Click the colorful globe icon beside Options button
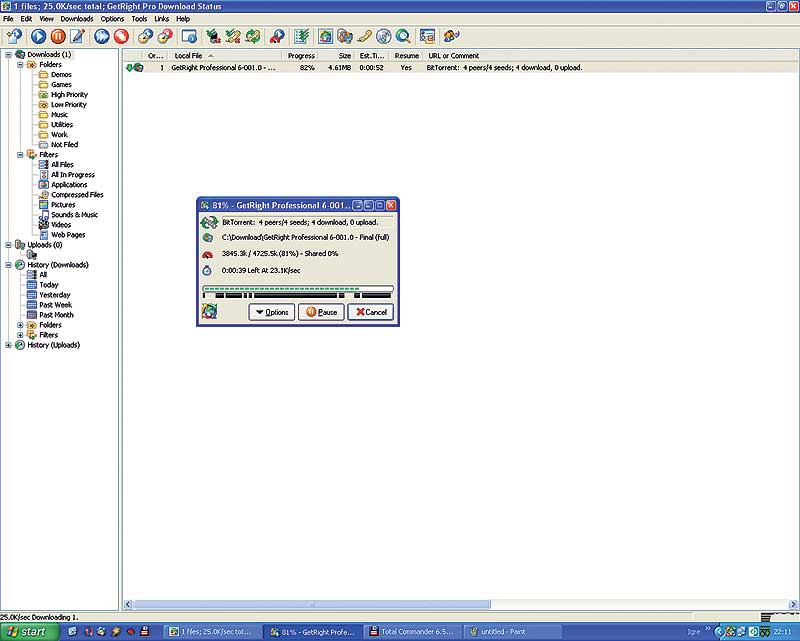This screenshot has height=641, width=800. click(209, 311)
